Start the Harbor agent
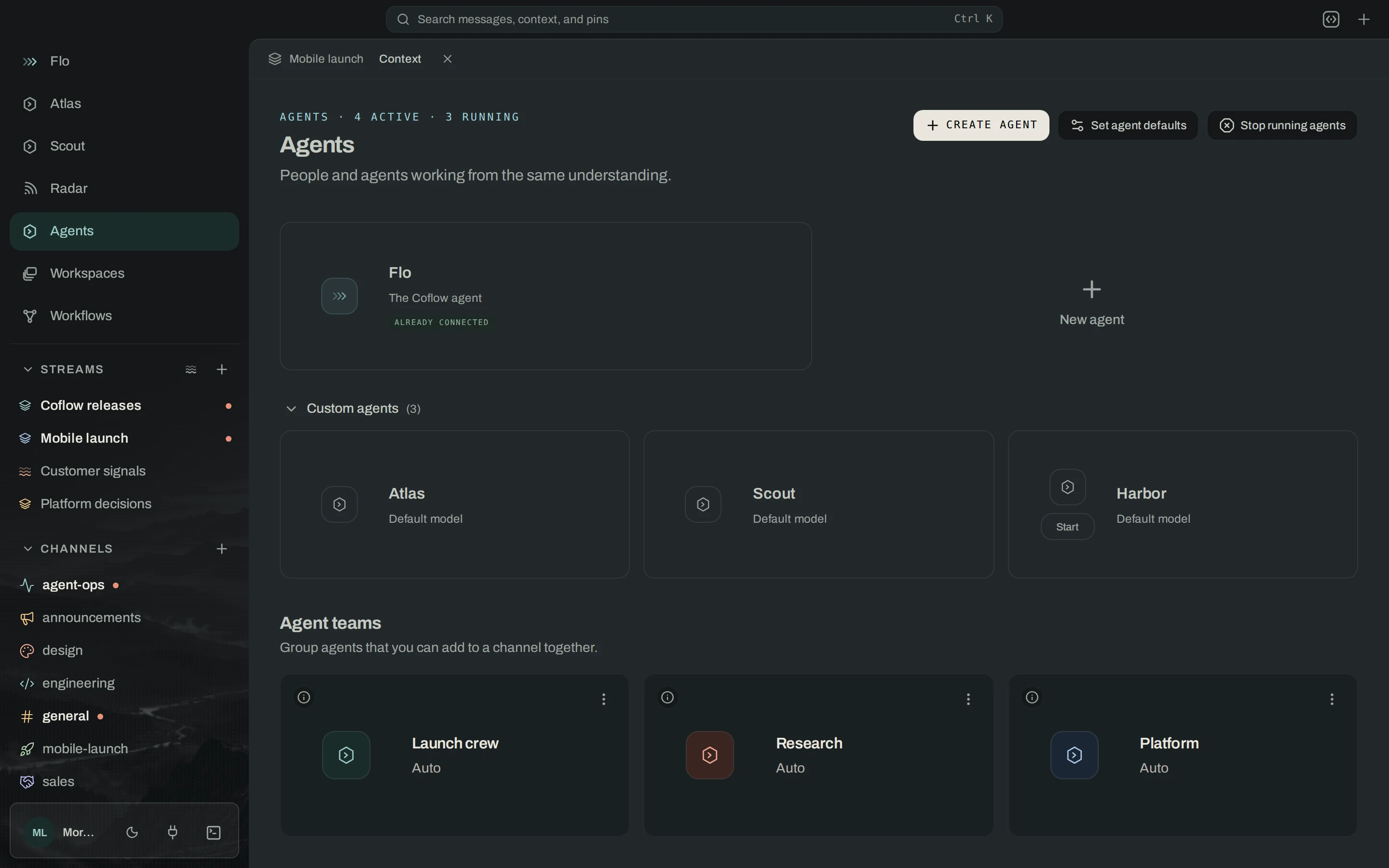 (1067, 527)
